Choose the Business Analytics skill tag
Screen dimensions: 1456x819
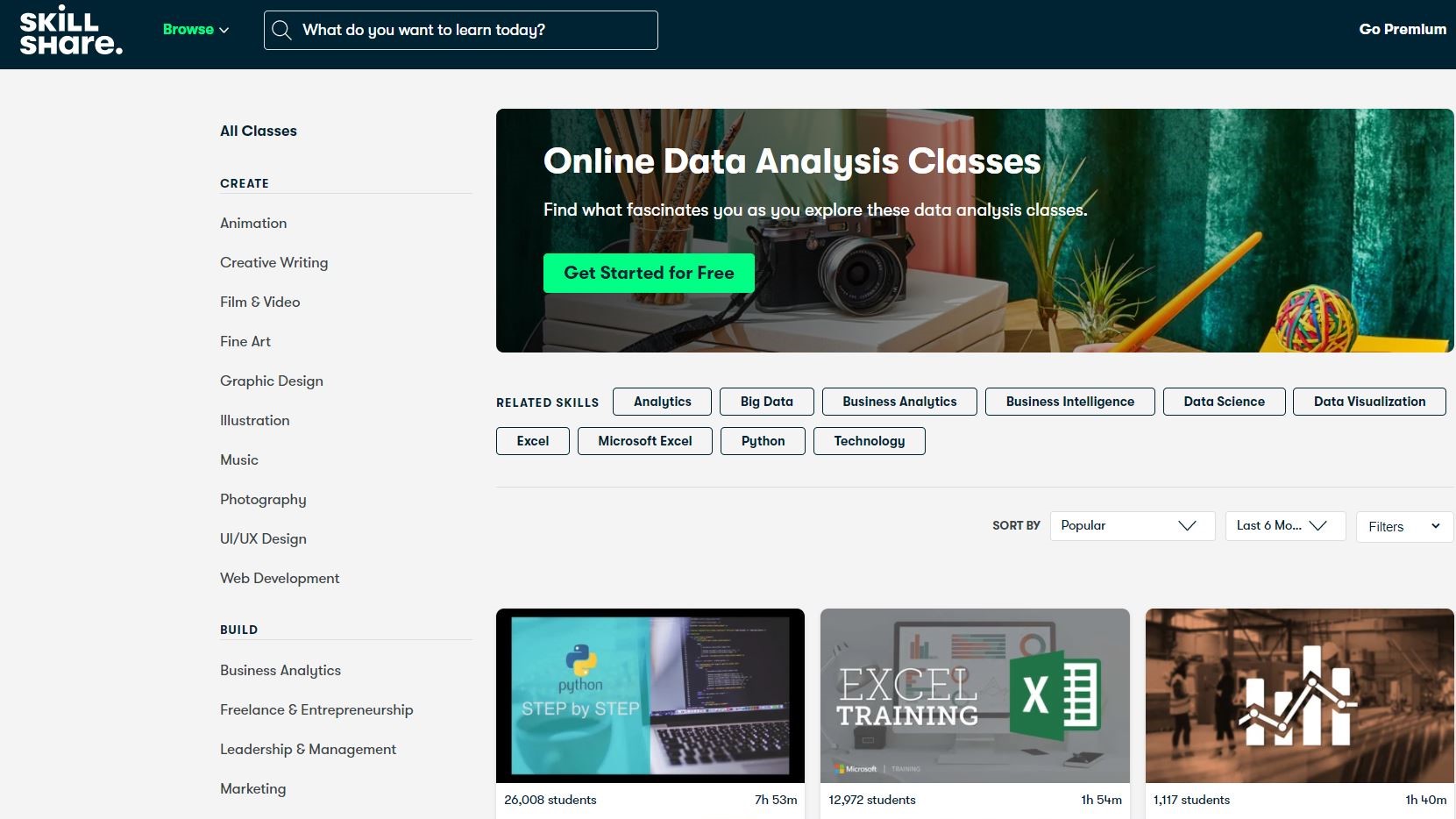tap(899, 402)
